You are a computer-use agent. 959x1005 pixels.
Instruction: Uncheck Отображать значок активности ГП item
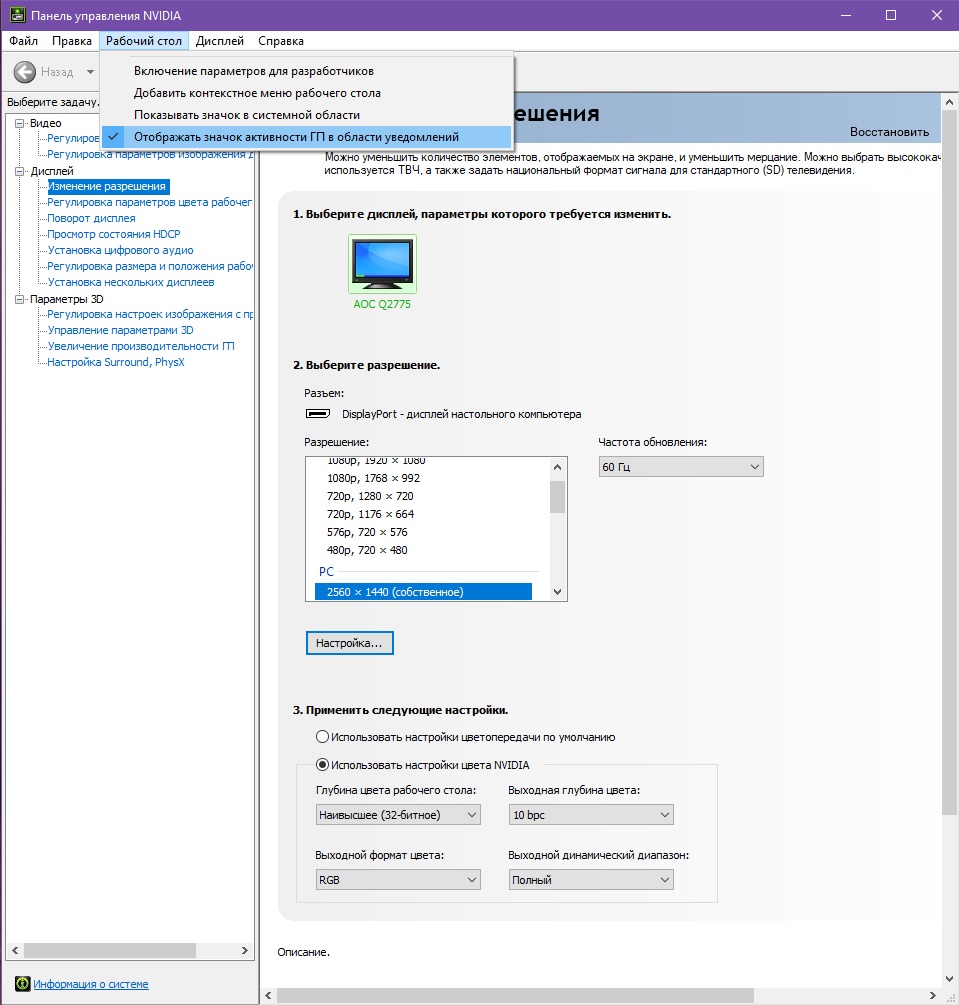coord(306,137)
